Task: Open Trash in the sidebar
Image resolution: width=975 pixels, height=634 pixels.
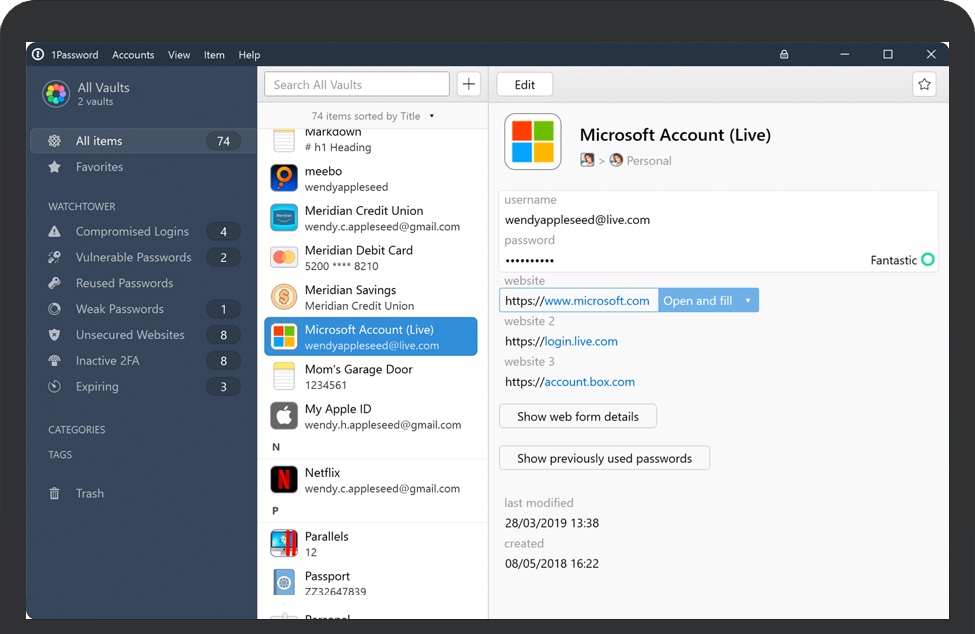Action: coord(89,493)
